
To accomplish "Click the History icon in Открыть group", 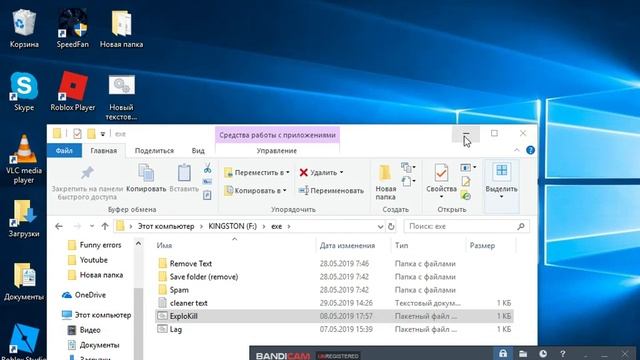I will coord(466,196).
